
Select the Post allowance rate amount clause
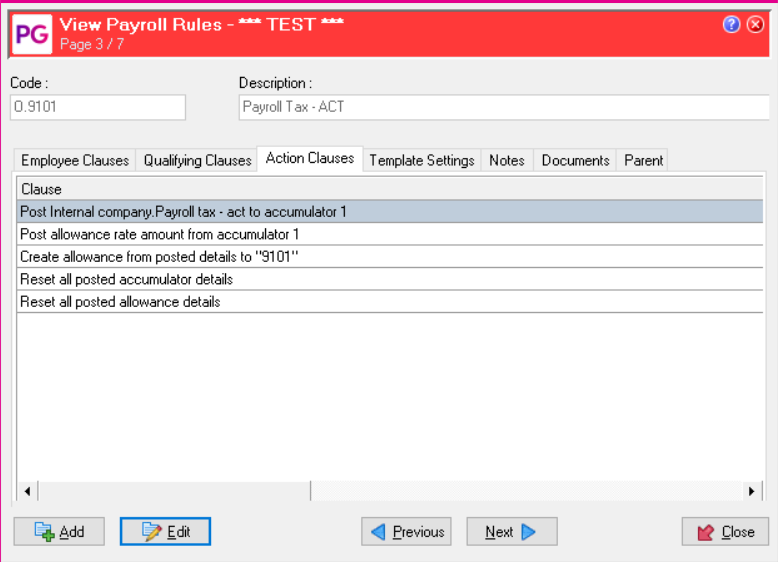pos(160,234)
